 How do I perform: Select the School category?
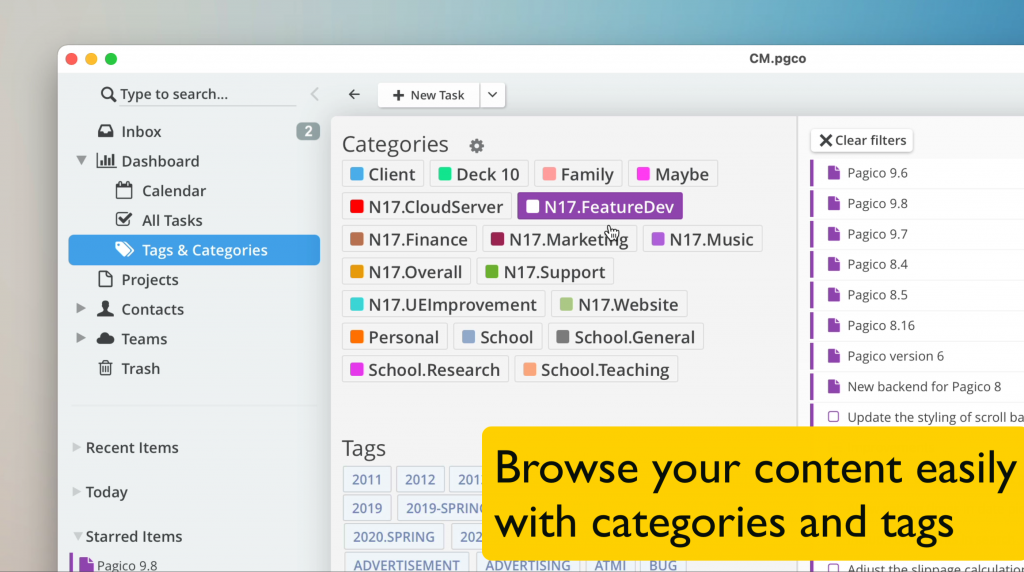tap(498, 338)
